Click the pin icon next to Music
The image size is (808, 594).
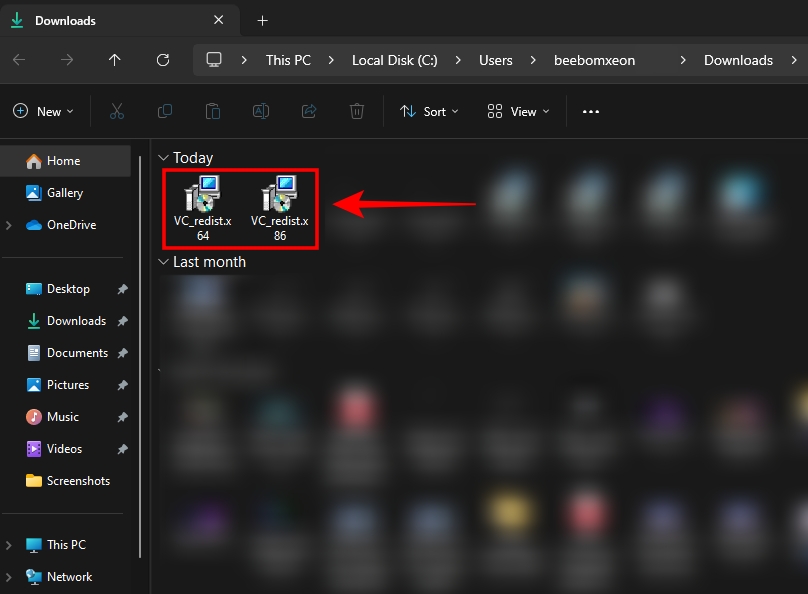click(x=122, y=417)
